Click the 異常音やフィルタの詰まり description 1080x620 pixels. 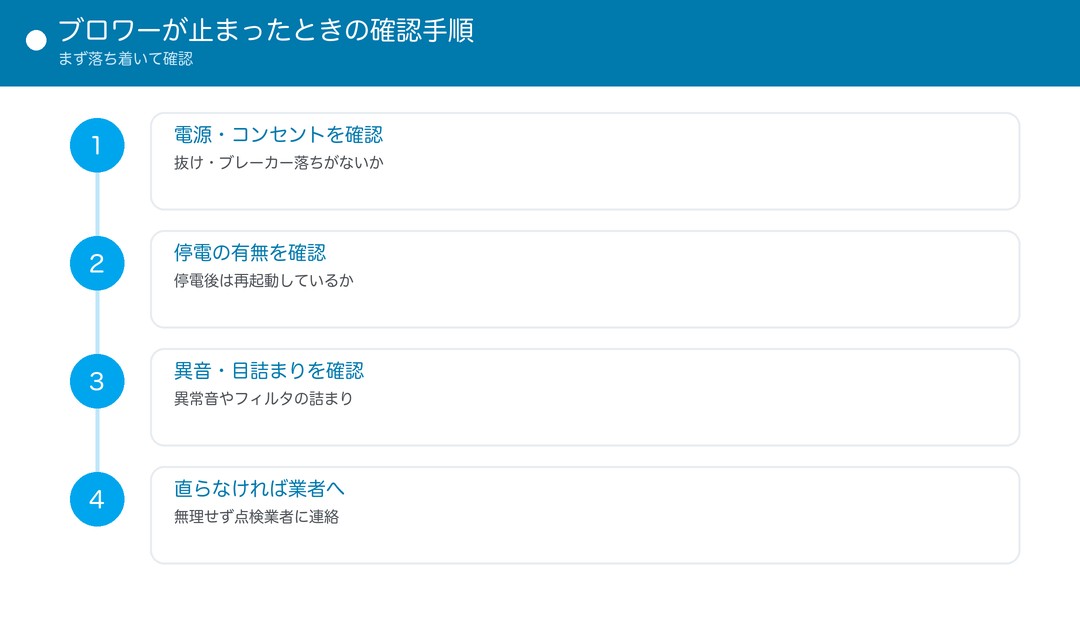[x=263, y=398]
